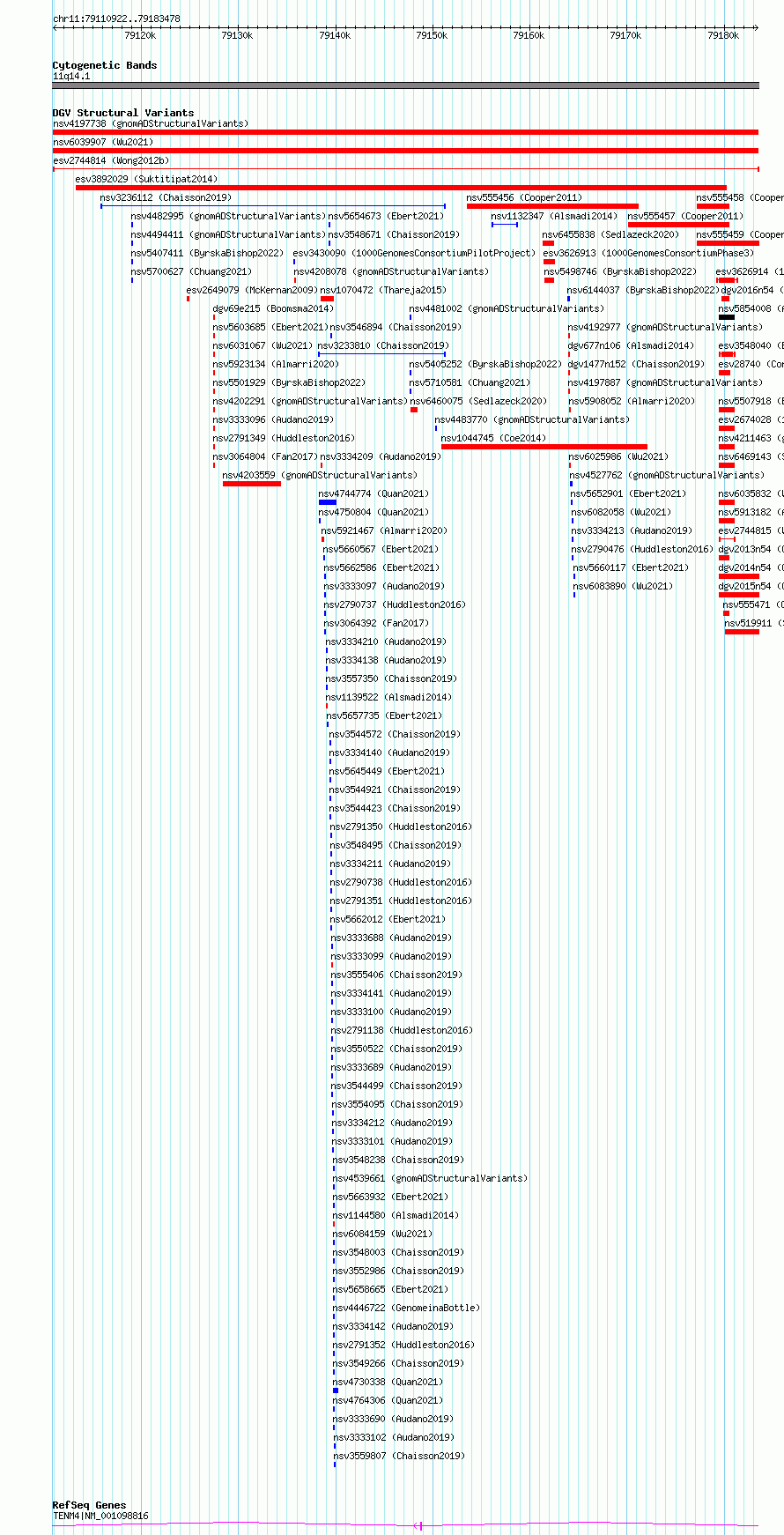Open nsv2791138 (Huddleston2016) label

point(402,1030)
